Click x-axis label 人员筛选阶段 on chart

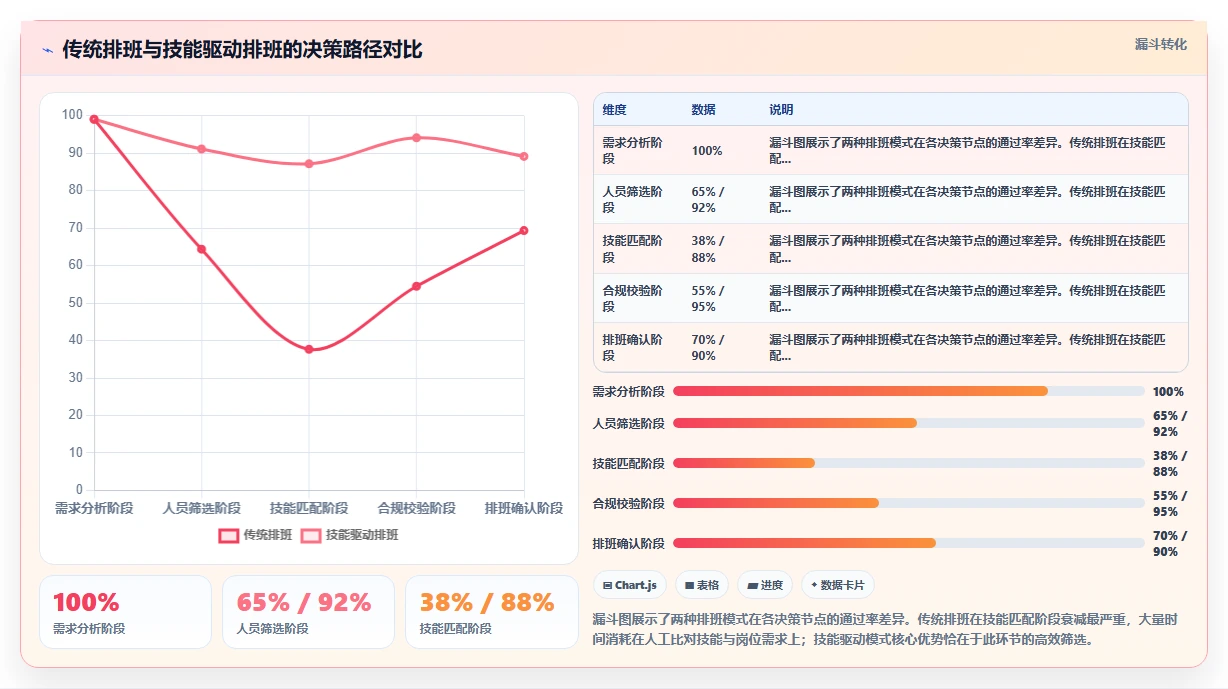pos(201,508)
